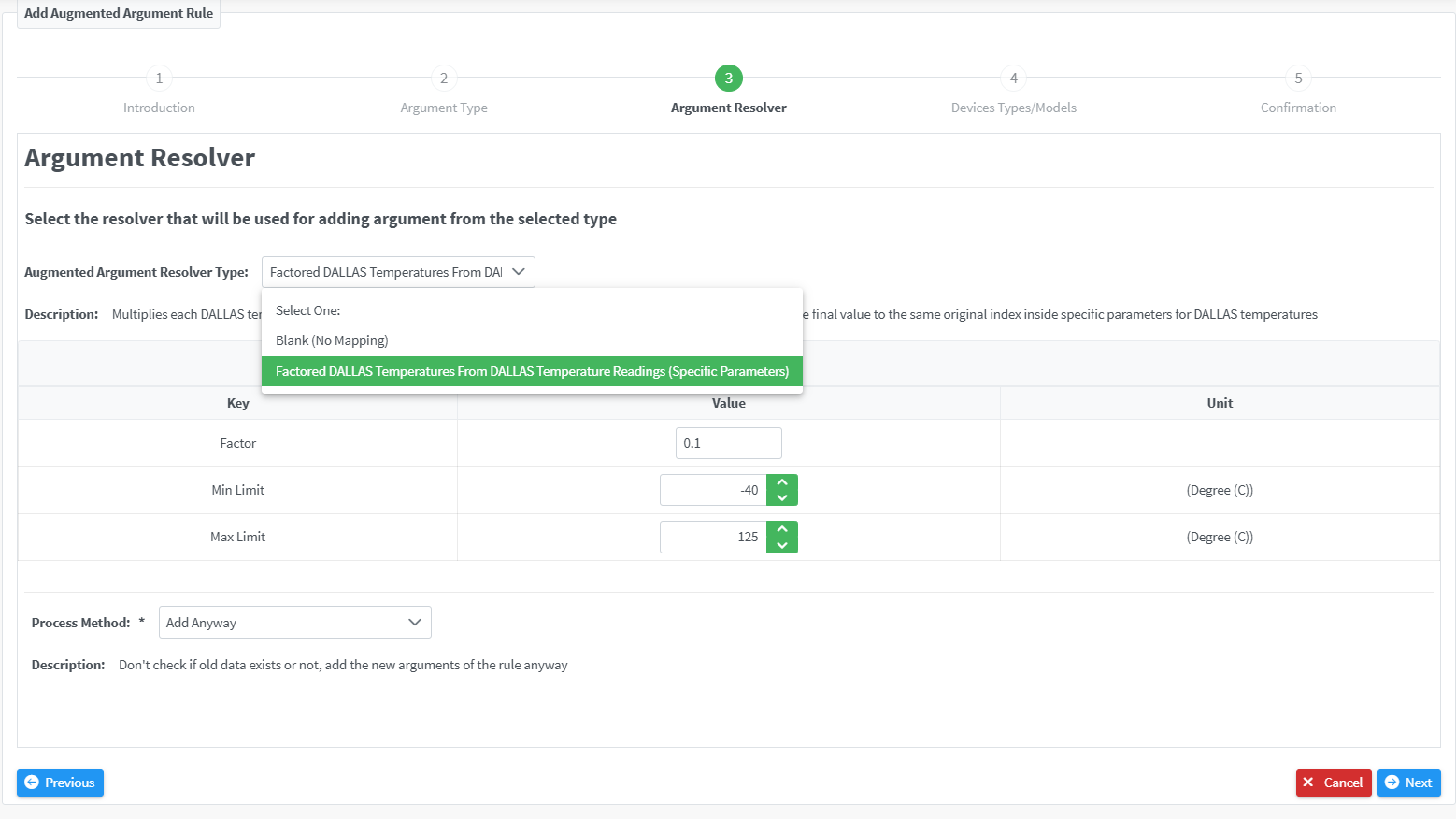Click the 'Unit' column header
1456x819 pixels.
[x=1220, y=403]
